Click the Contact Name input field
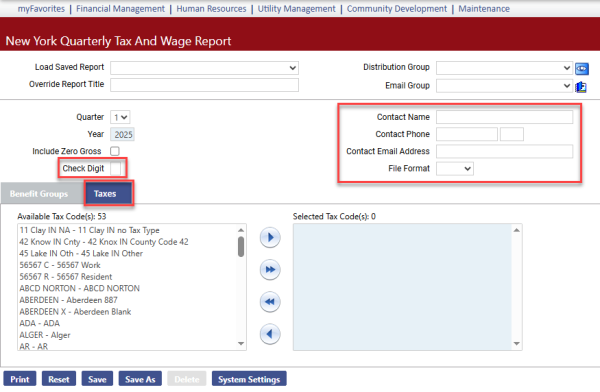The image size is (600, 392). [x=504, y=117]
